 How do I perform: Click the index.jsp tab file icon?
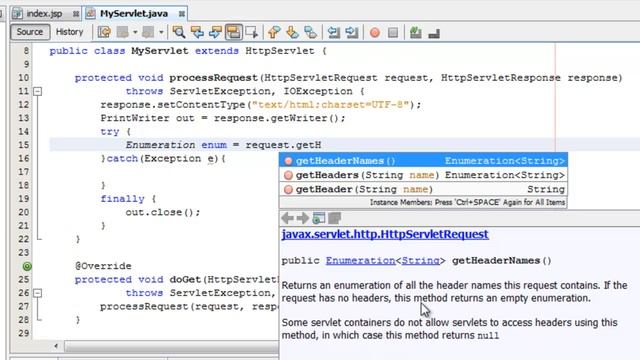coord(17,13)
